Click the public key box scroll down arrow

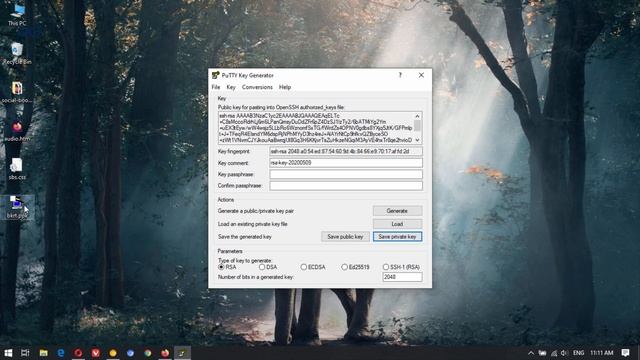[417, 140]
